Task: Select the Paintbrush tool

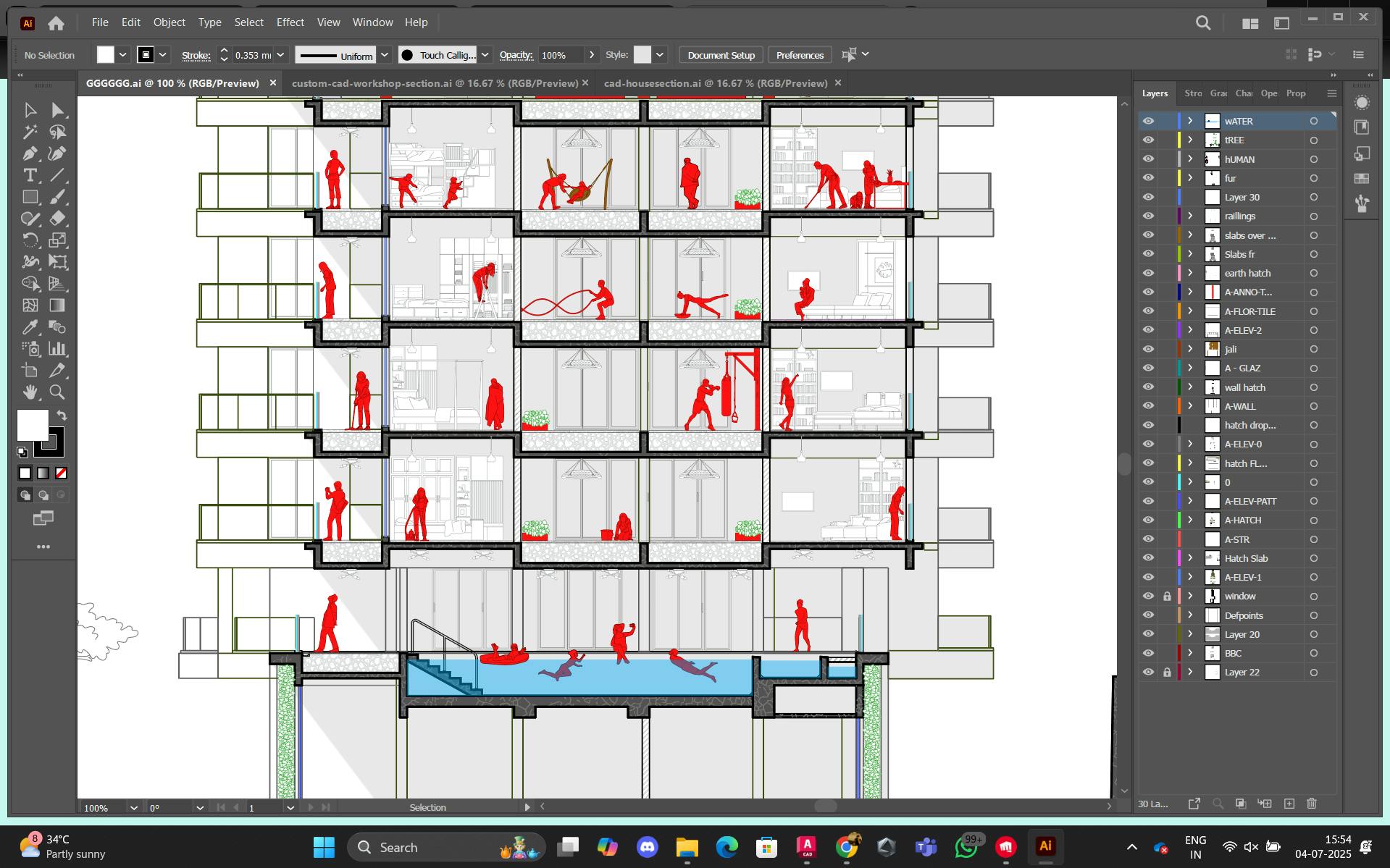Action: point(57,197)
